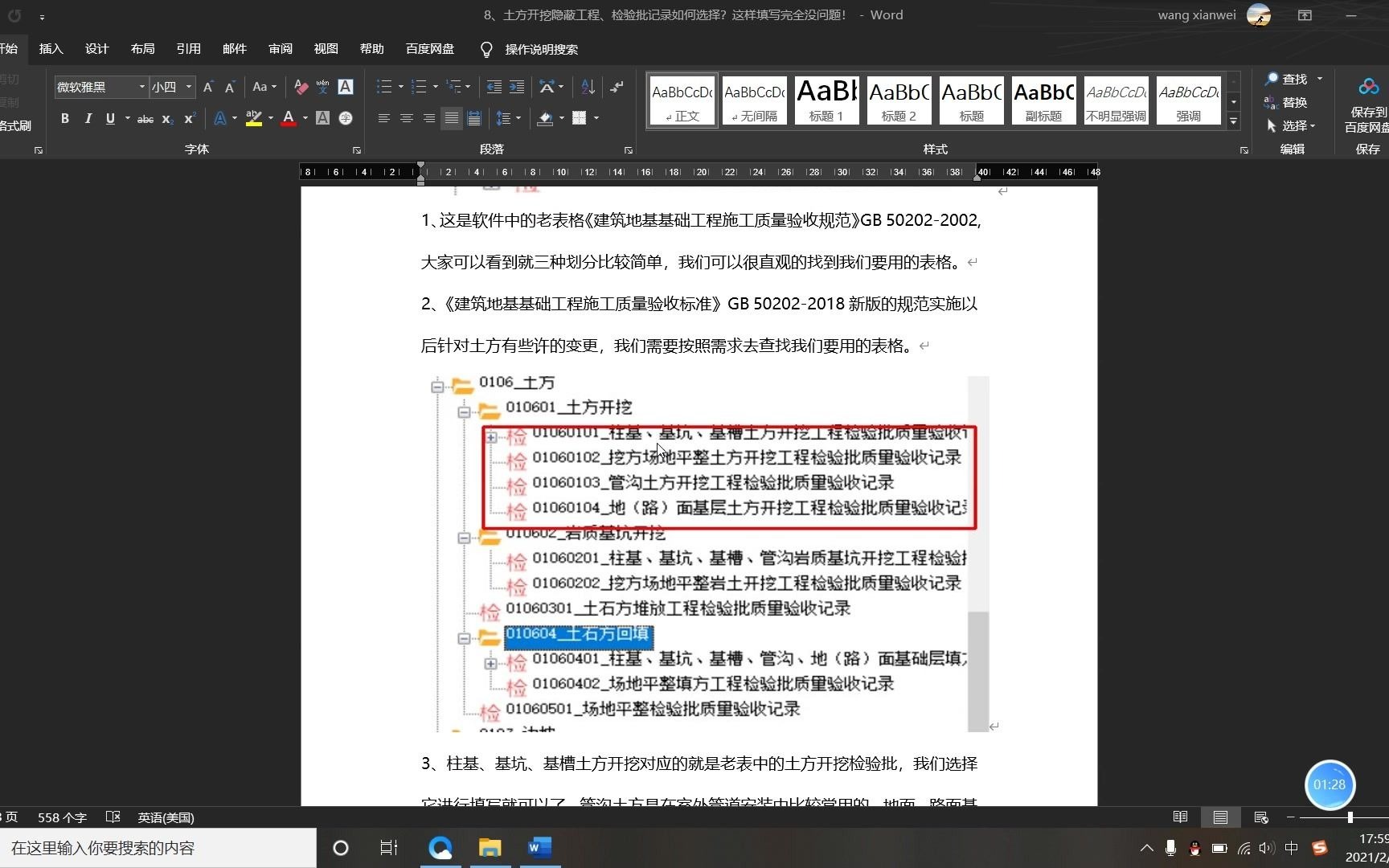
Task: Expand the styles gallery with More arrow
Action: click(x=1234, y=121)
